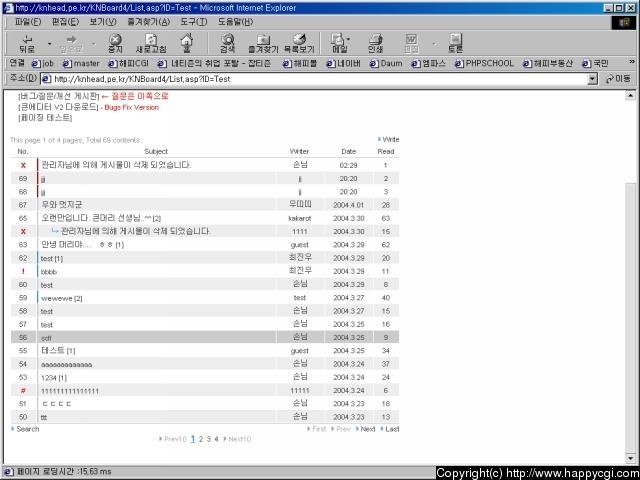Viewport: 640px width, 480px height.
Task: Click the Print (인쇄) toolbar icon
Action: pyautogui.click(x=375, y=43)
